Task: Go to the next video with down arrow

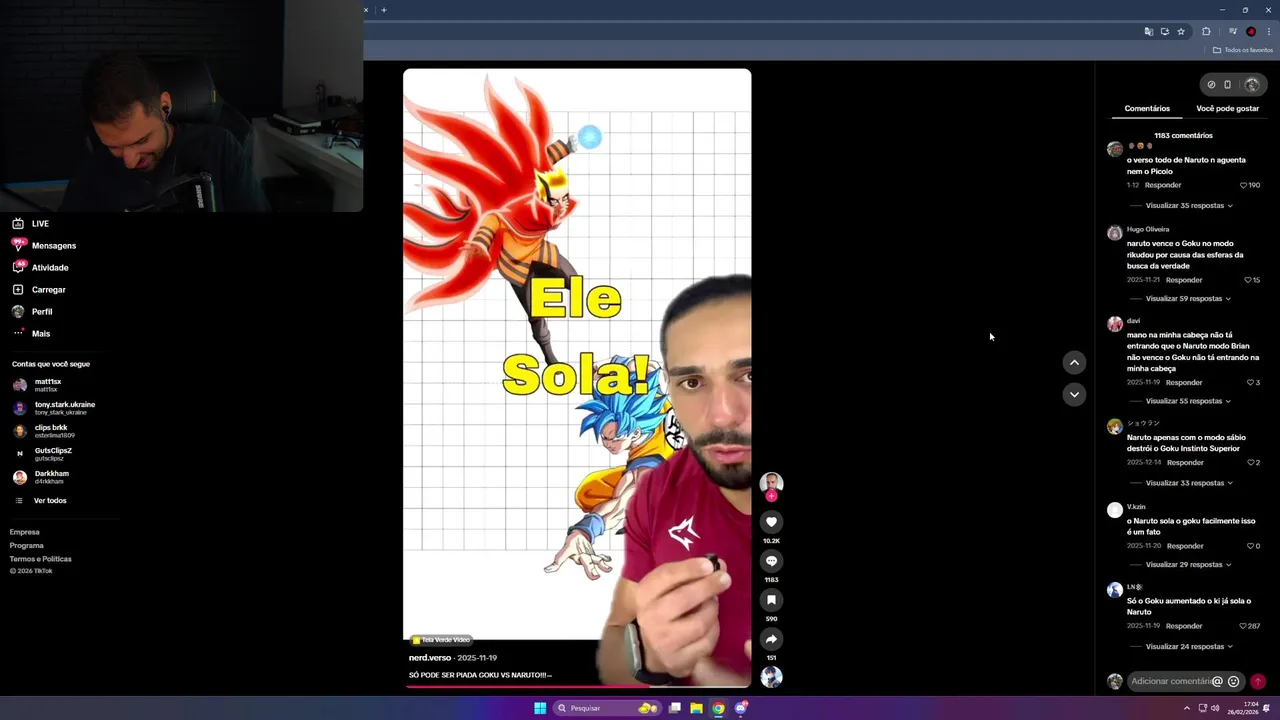Action: [1074, 395]
